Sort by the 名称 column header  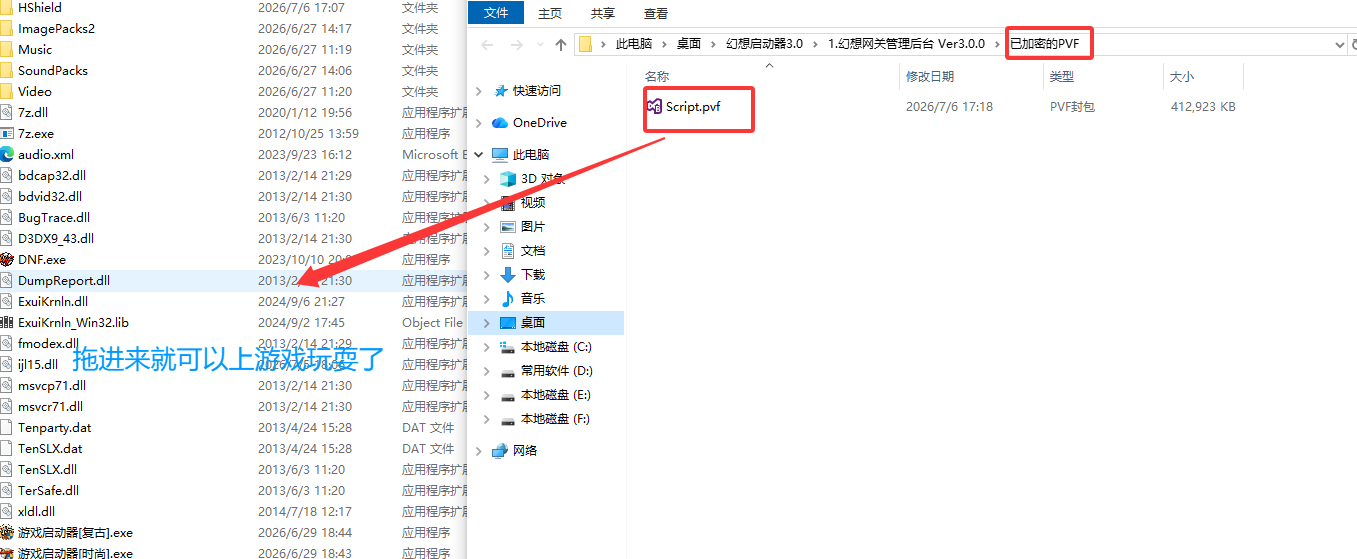coord(657,76)
